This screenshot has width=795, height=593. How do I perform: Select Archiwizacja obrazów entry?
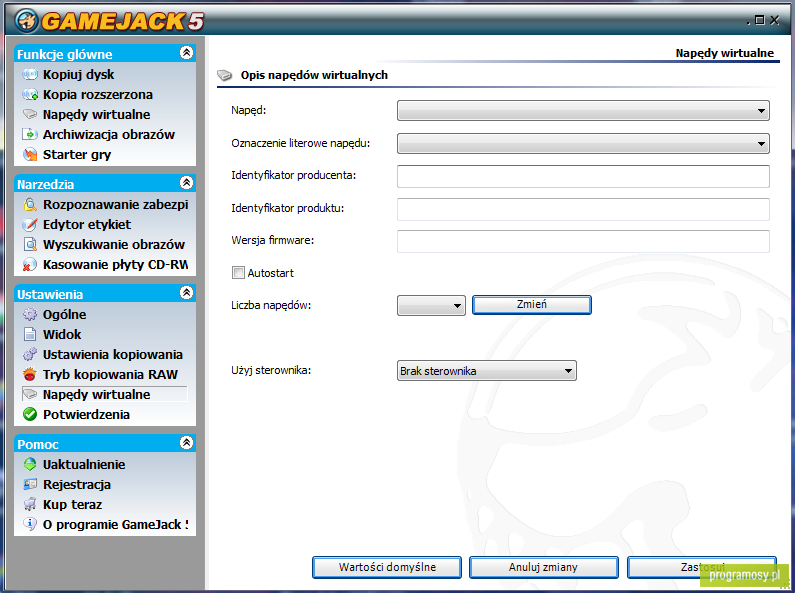point(109,135)
